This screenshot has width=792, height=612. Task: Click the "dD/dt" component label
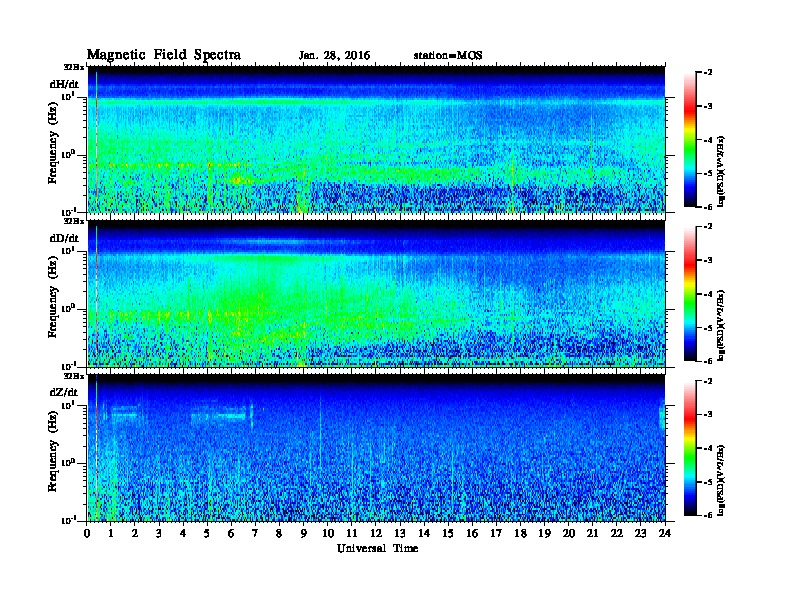click(64, 238)
